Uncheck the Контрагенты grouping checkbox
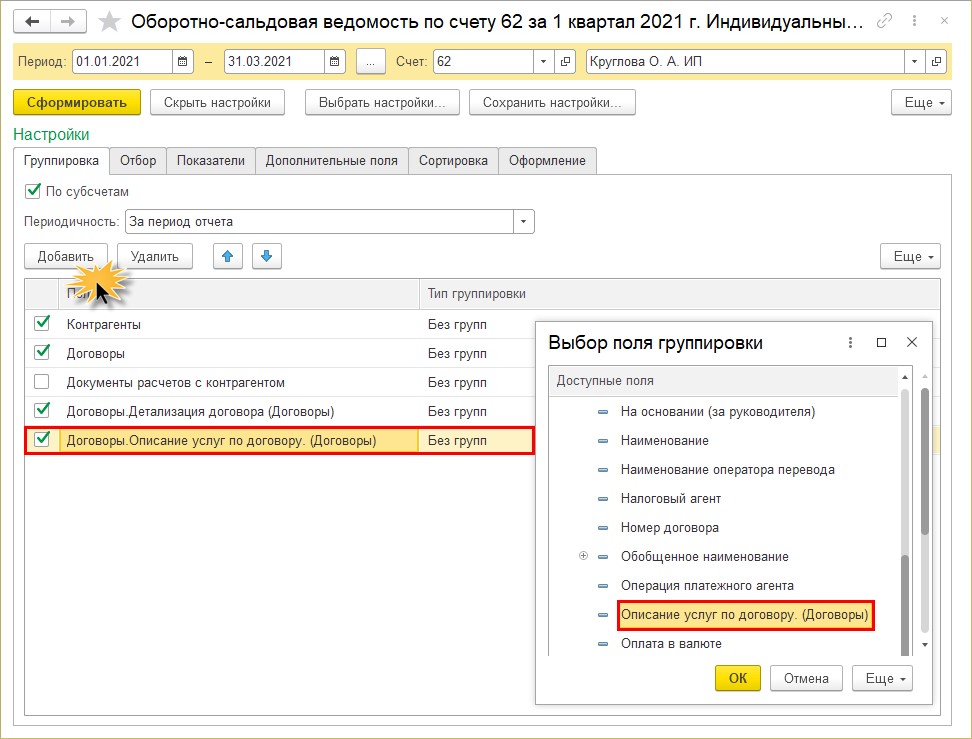The height and width of the screenshot is (739, 972). coord(41,324)
